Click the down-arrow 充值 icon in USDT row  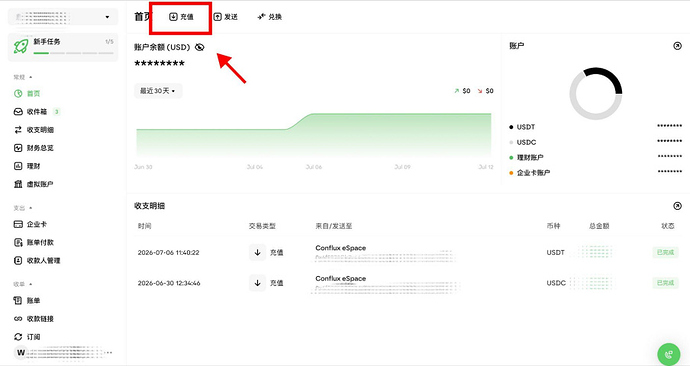pyautogui.click(x=257, y=253)
